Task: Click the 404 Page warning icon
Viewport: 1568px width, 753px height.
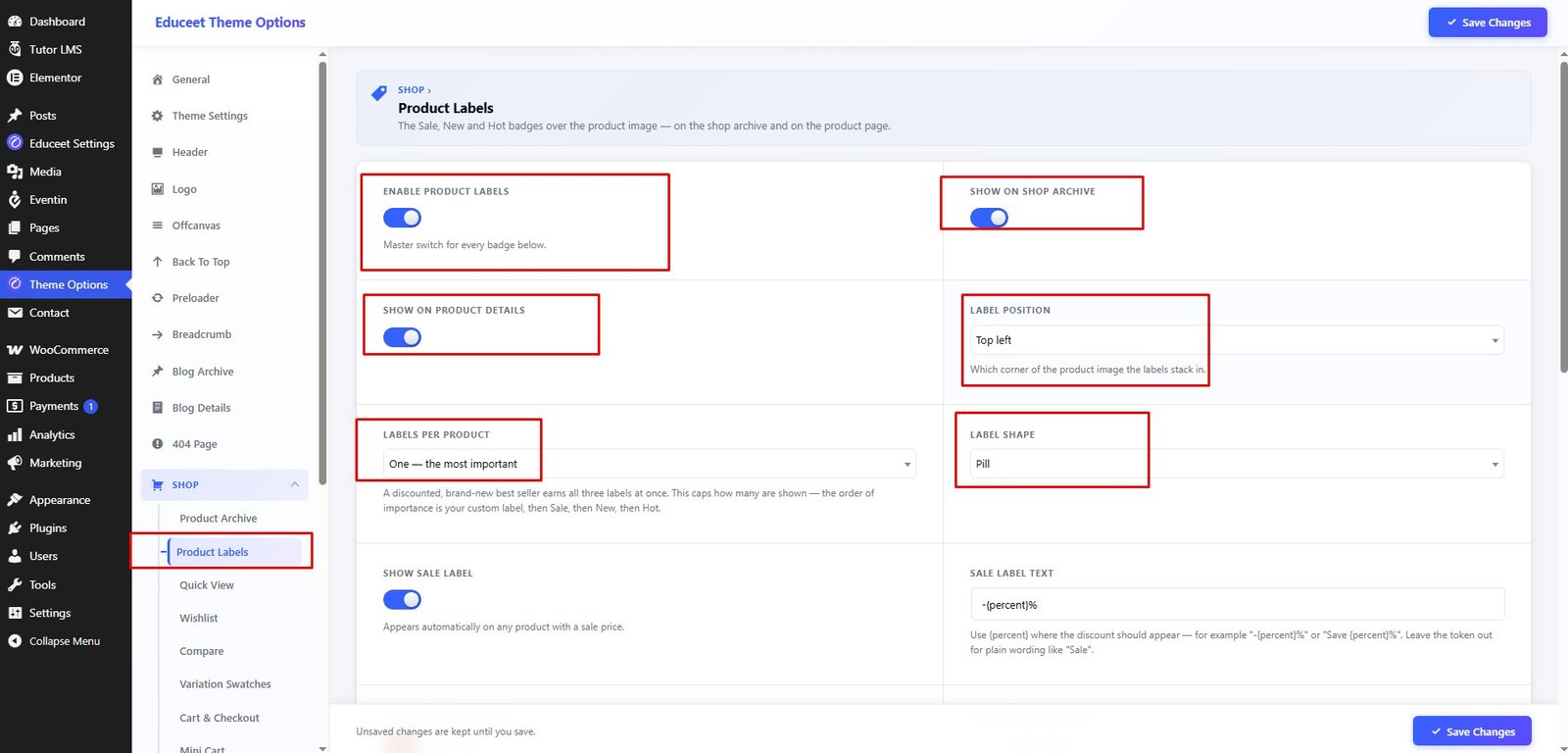Action: (x=158, y=444)
